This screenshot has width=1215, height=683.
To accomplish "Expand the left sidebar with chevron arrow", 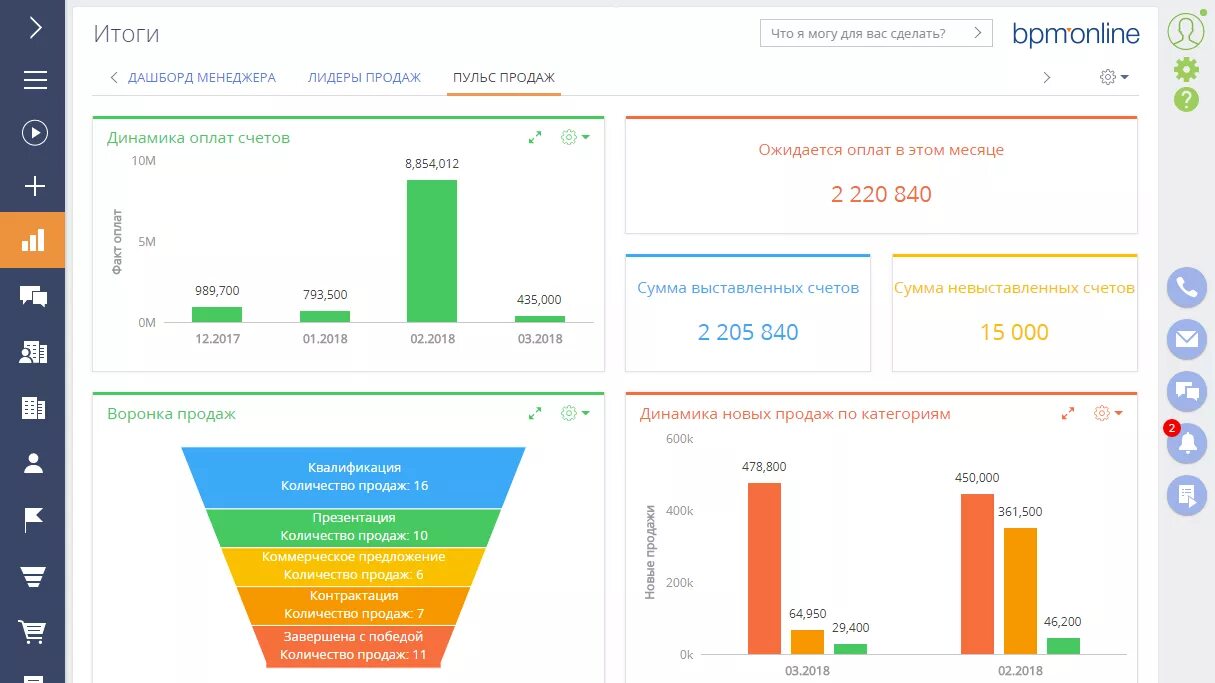I will pos(35,27).
